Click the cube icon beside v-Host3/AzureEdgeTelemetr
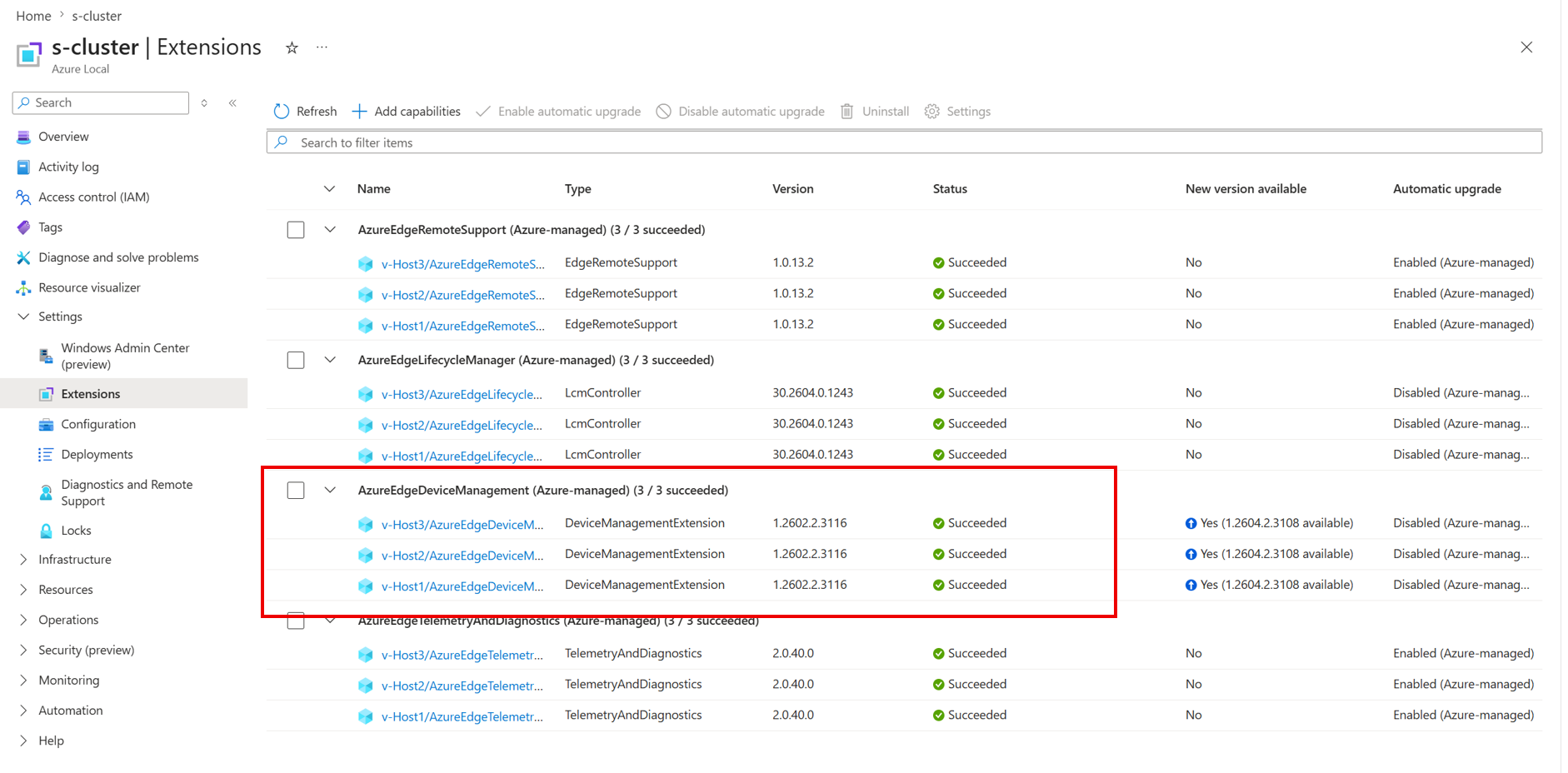Image resolution: width=1568 pixels, height=773 pixels. pos(365,655)
